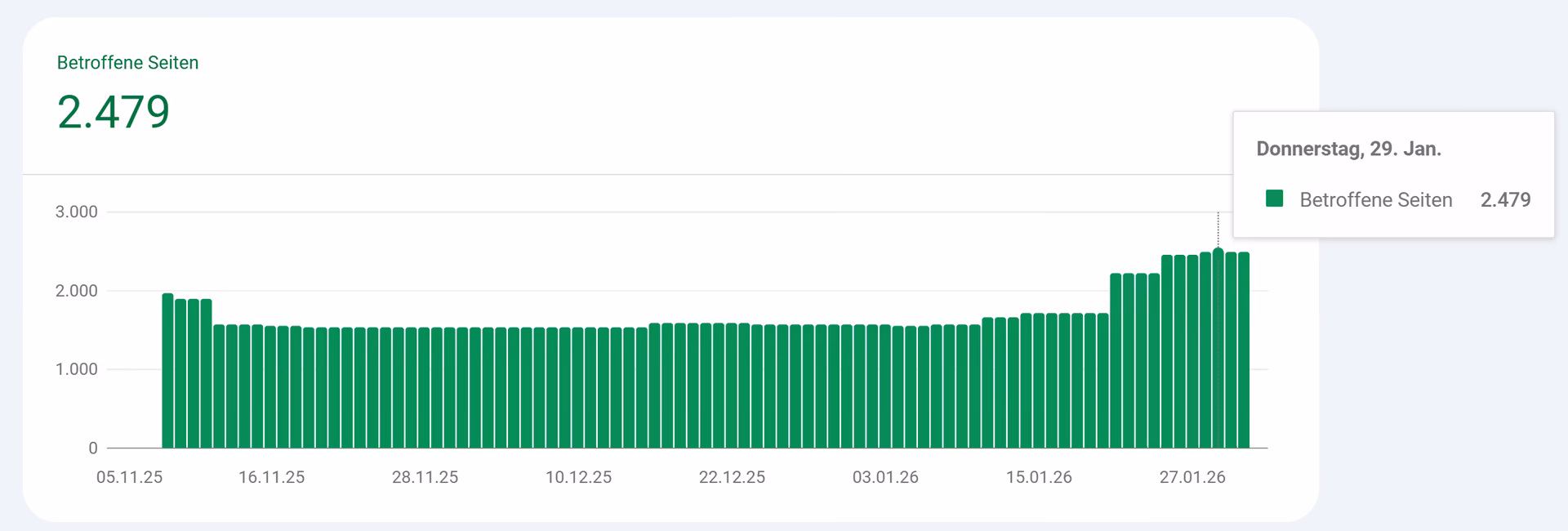Click the green legend swatch in the tooltip
1568x531 pixels.
pos(1274,199)
